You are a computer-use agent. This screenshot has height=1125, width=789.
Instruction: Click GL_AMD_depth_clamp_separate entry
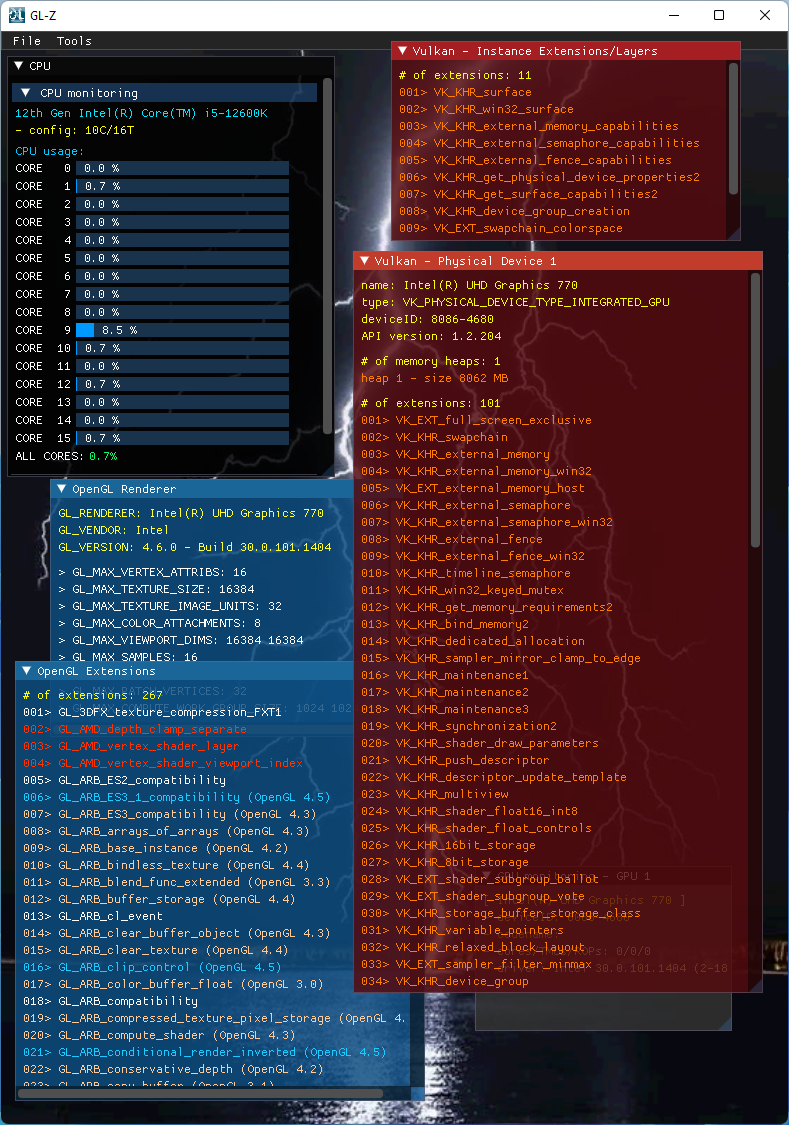tap(134, 729)
